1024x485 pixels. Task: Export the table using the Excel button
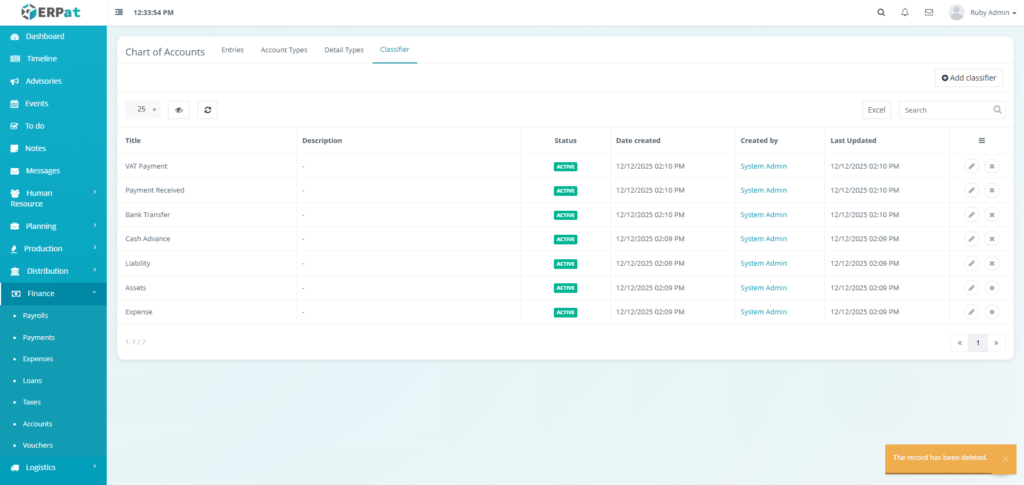click(876, 110)
